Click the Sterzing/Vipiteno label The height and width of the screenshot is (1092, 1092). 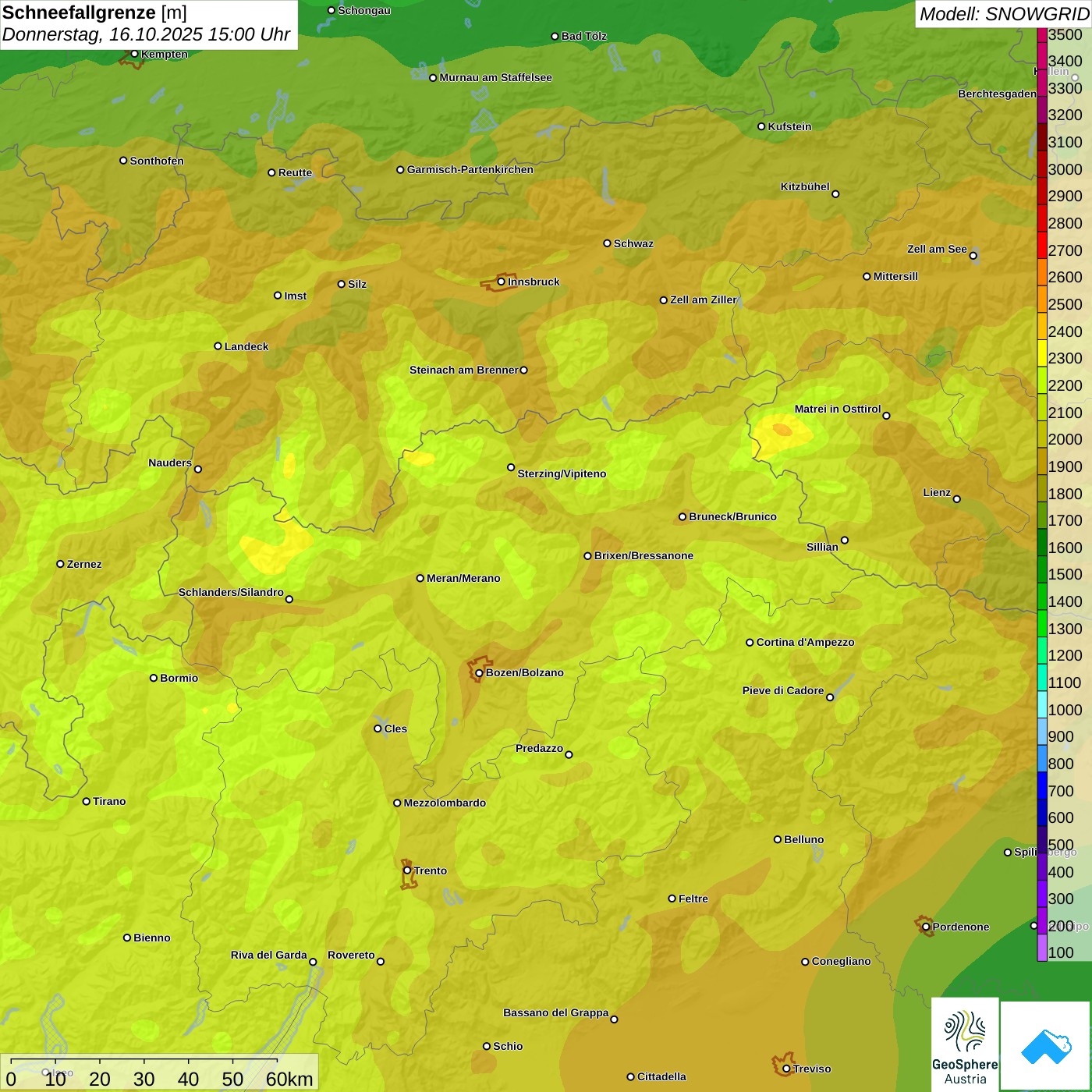point(562,473)
